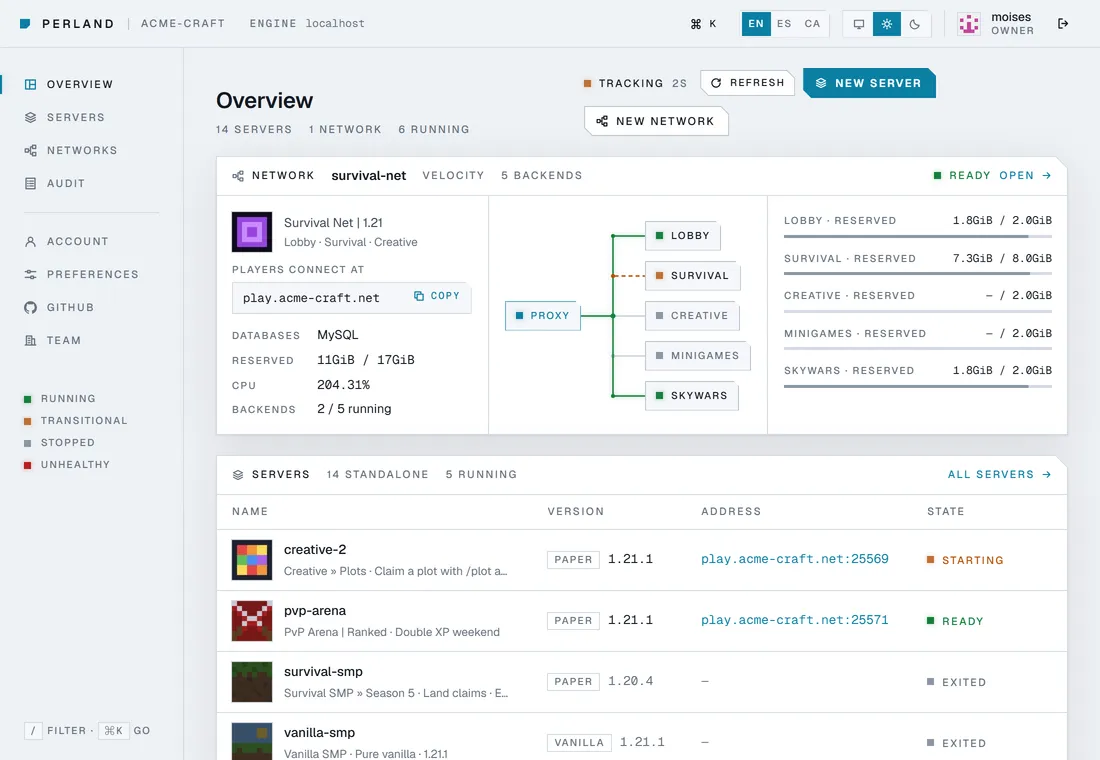Click the Tracking 2s indicator
The width and height of the screenshot is (1100, 760).
click(x=635, y=84)
